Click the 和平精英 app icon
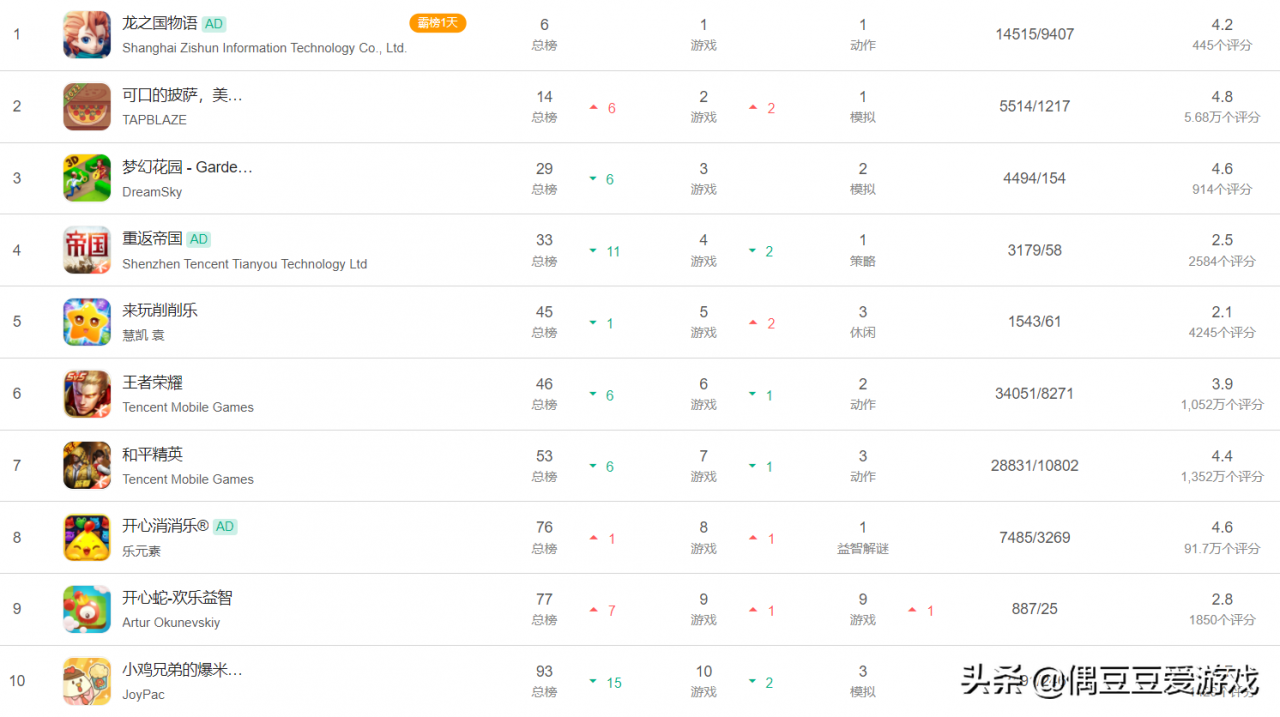 [87, 466]
